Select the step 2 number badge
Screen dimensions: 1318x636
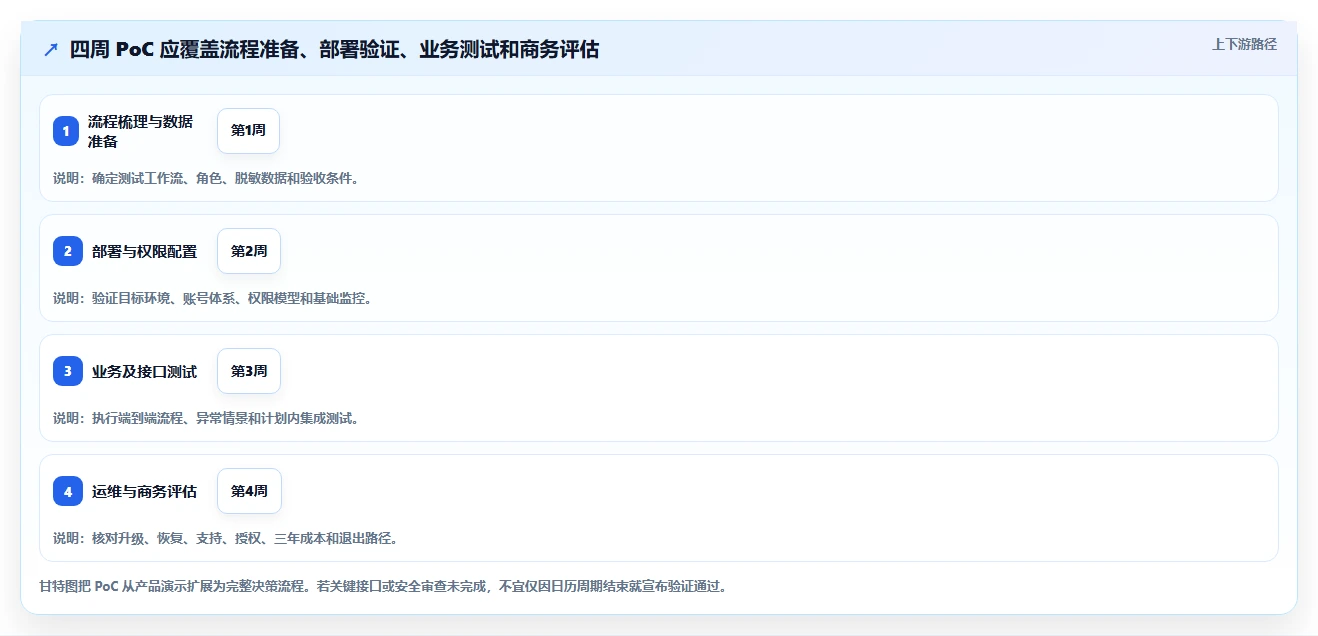[x=66, y=251]
